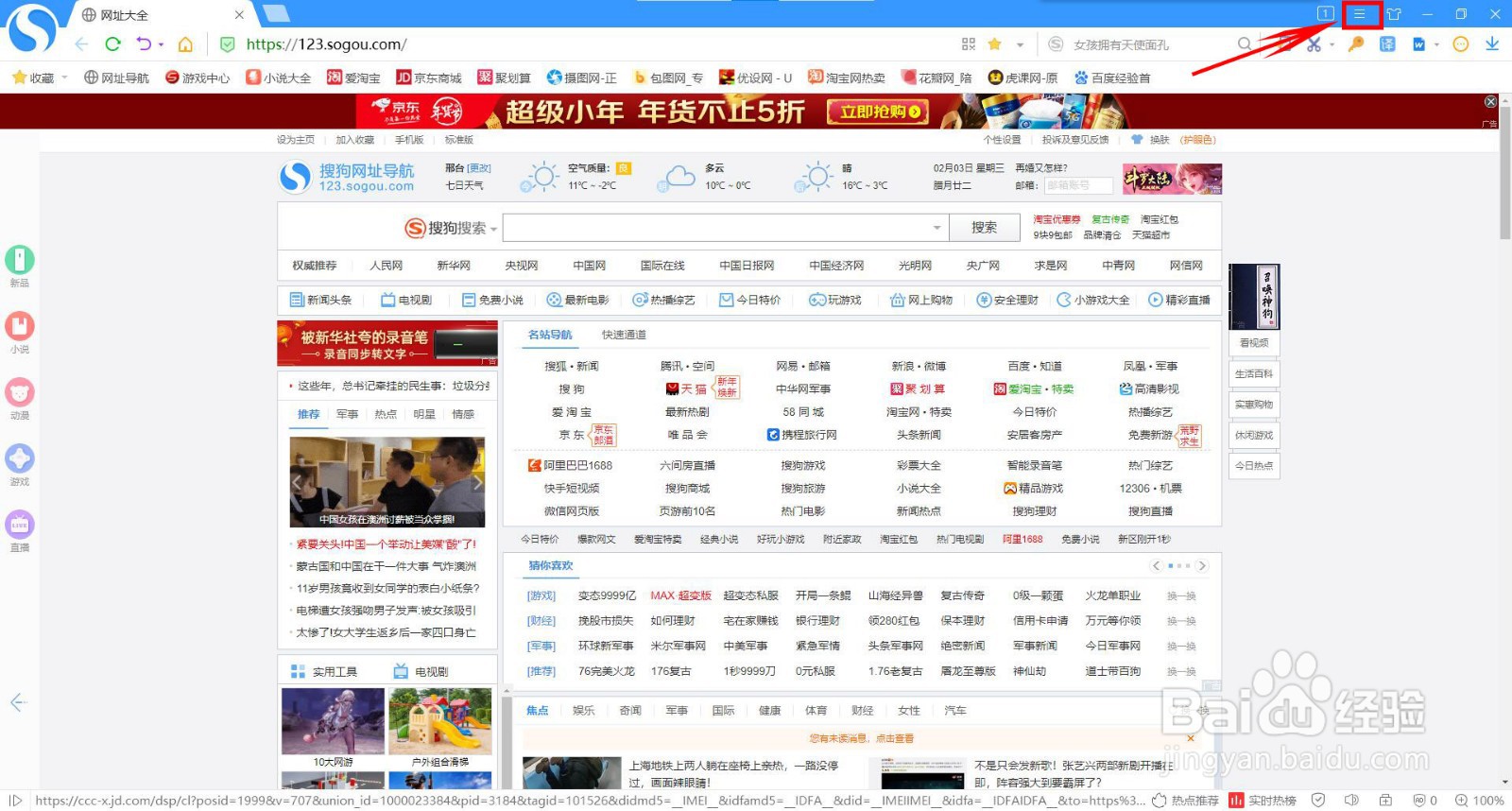Viewport: 1512px width, 811px height.
Task: Open the zoom 100% control
Action: point(1480,801)
